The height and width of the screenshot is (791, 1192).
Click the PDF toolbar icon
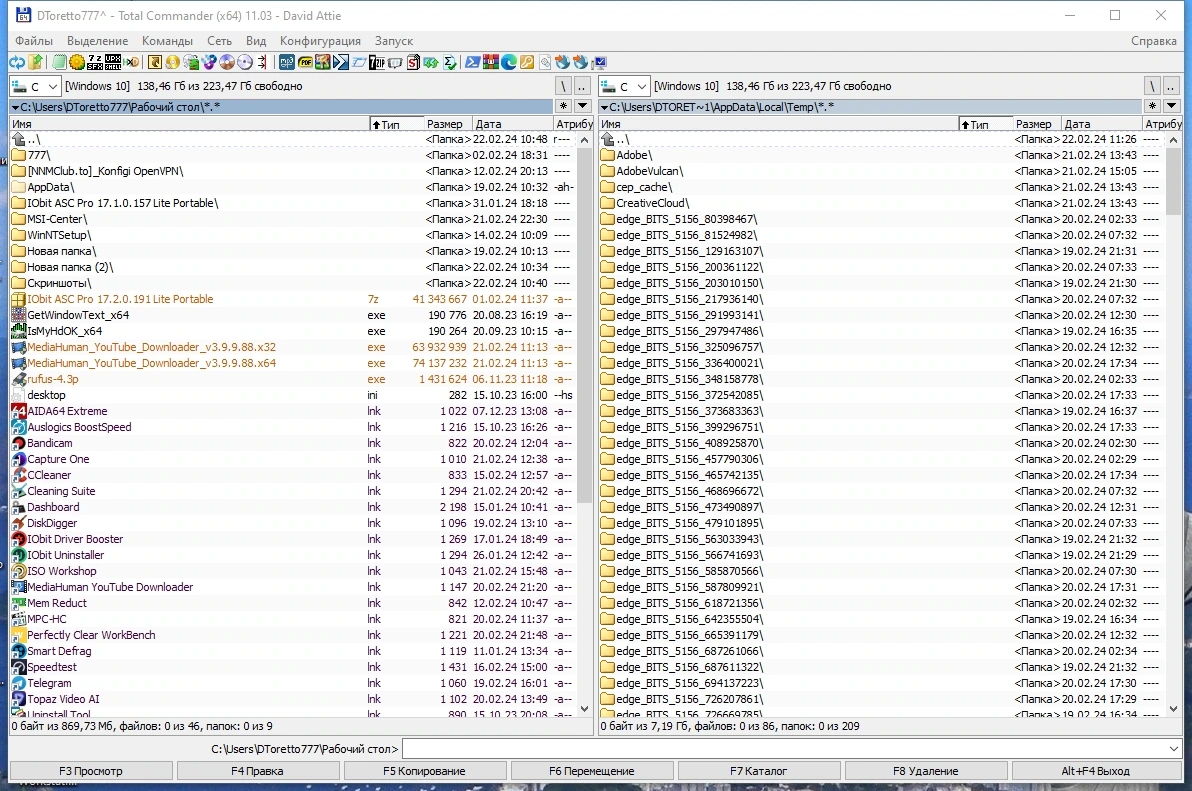pyautogui.click(x=305, y=62)
